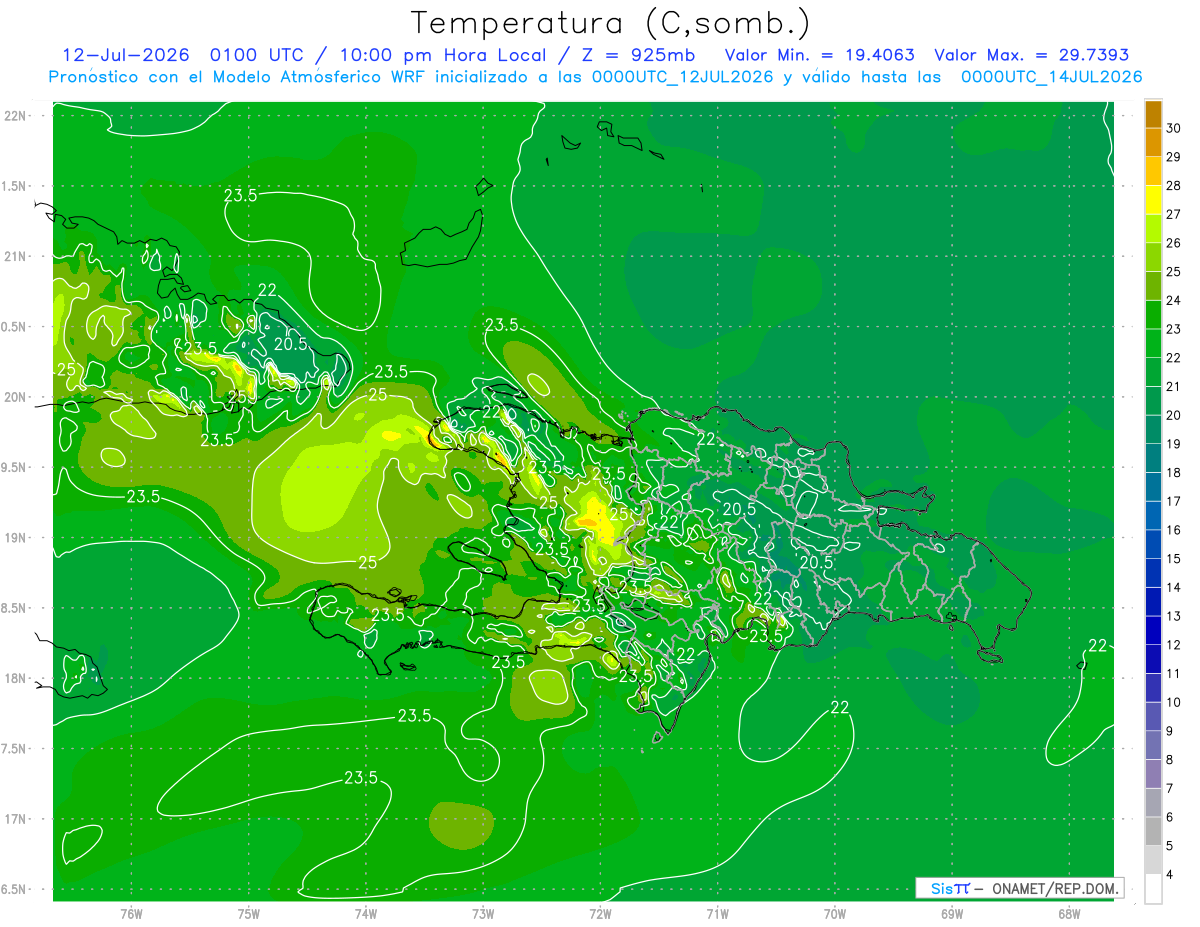Click the color legend value "26"

(1174, 243)
